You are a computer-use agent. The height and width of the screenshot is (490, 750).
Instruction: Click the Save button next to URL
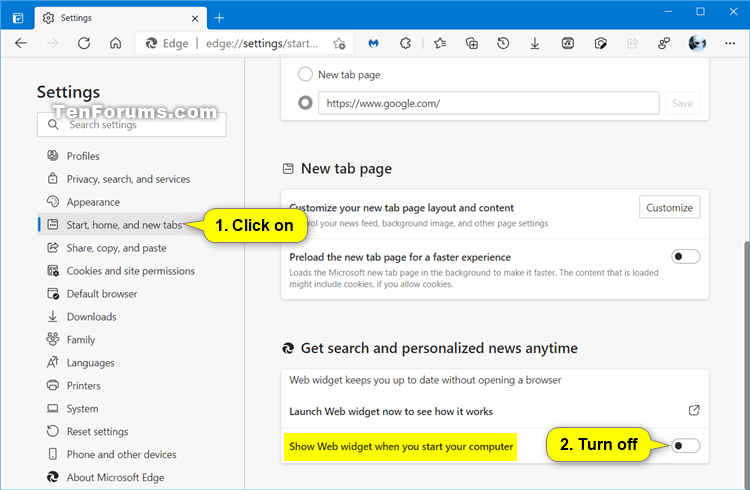[682, 103]
